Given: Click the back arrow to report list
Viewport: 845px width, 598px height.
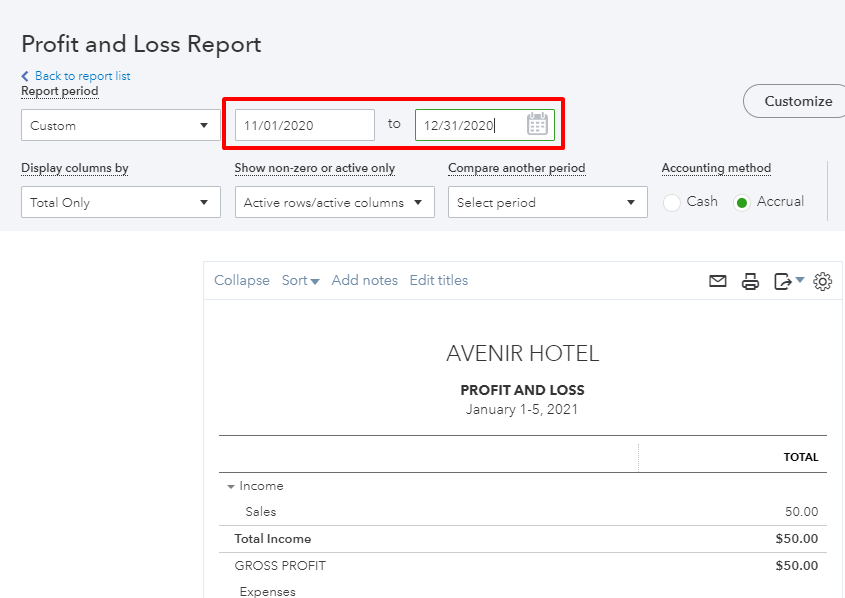Looking at the screenshot, I should (25, 76).
